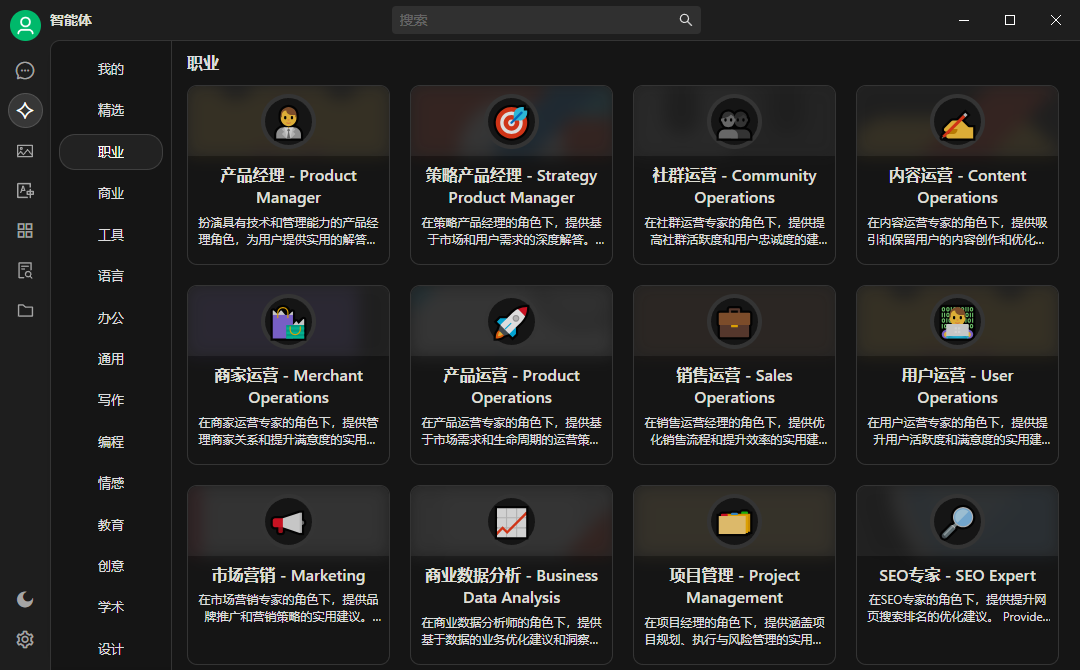This screenshot has height=670, width=1080.
Task: Open the files folder sidebar icon
Action: click(x=25, y=311)
